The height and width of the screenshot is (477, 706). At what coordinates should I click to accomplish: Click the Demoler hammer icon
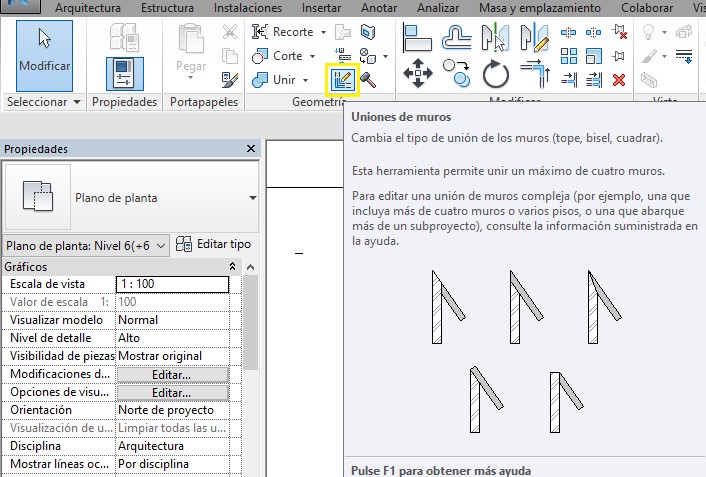368,79
